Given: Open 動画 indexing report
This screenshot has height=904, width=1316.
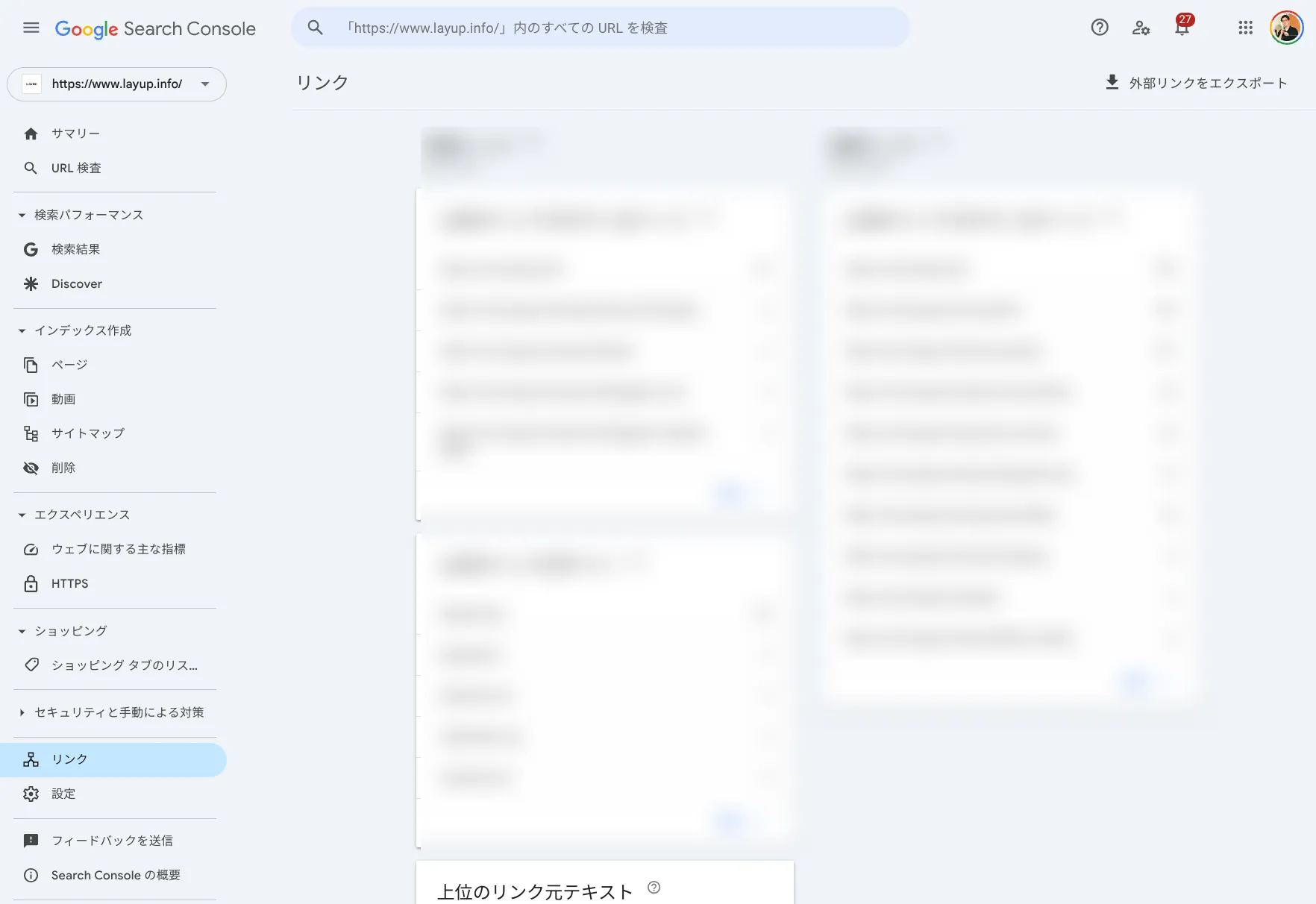Looking at the screenshot, I should click(63, 399).
